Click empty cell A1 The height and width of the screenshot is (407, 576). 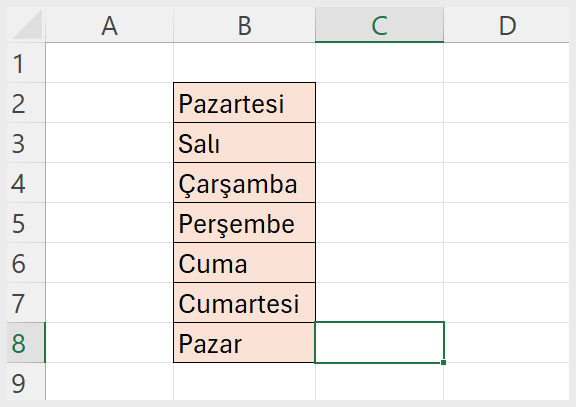tap(109, 63)
